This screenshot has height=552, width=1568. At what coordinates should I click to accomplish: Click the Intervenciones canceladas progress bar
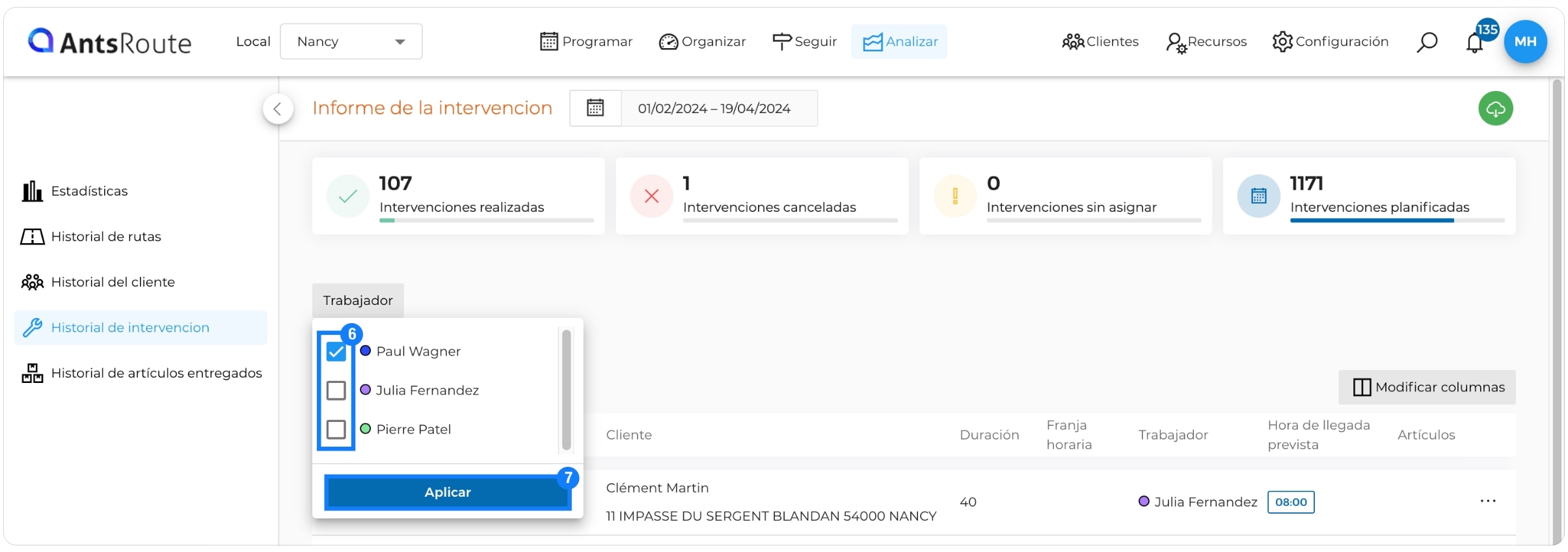[x=791, y=220]
